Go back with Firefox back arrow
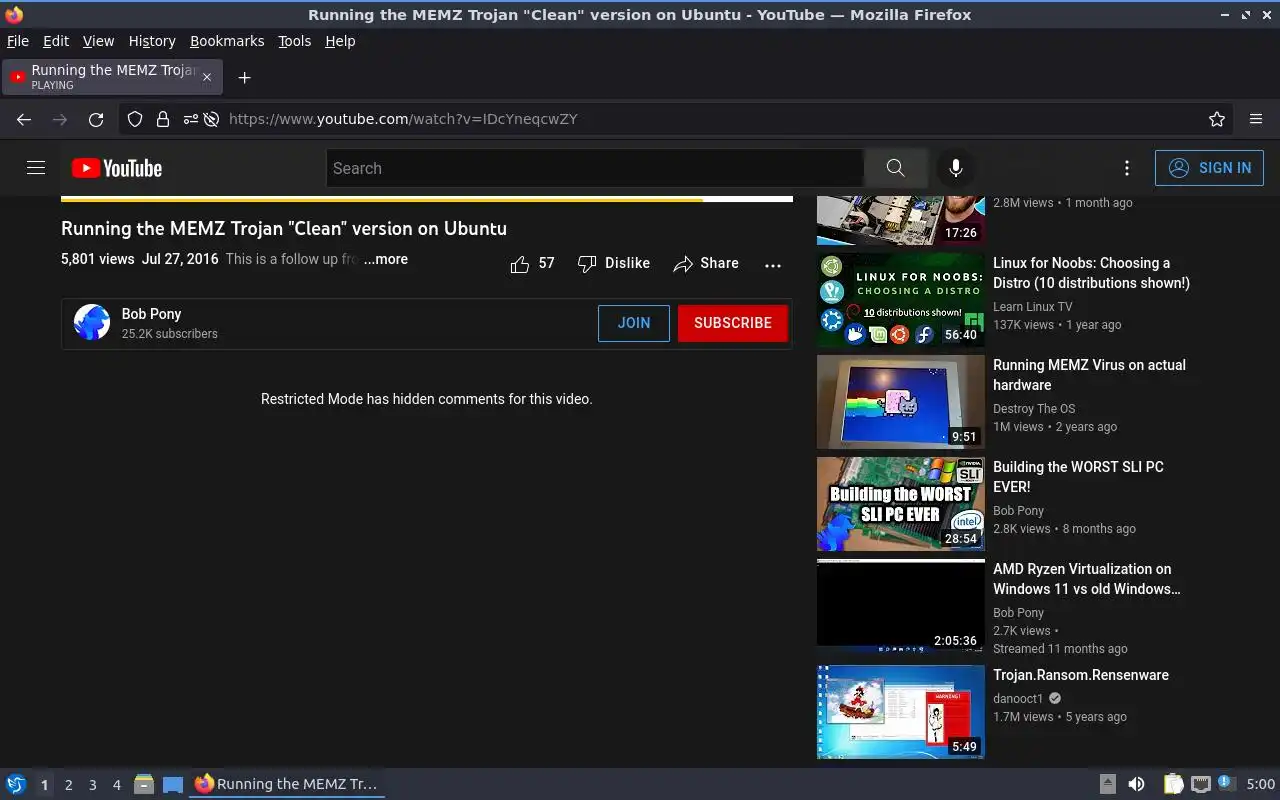 [24, 119]
